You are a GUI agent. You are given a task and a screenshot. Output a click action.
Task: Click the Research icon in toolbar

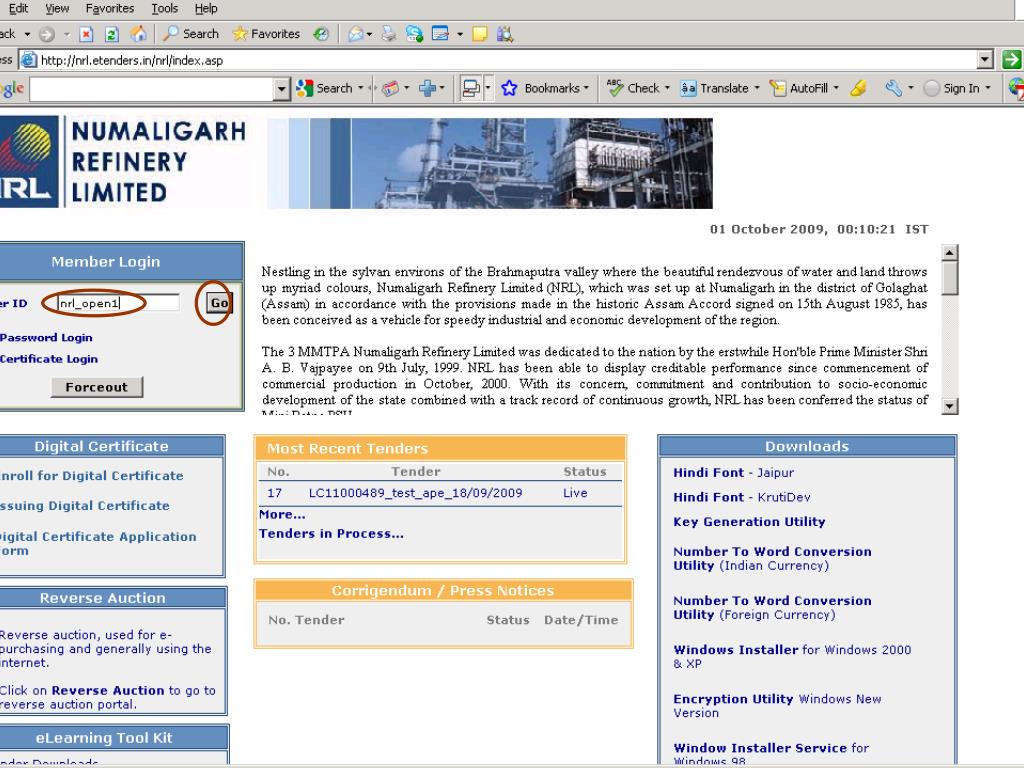coord(505,34)
